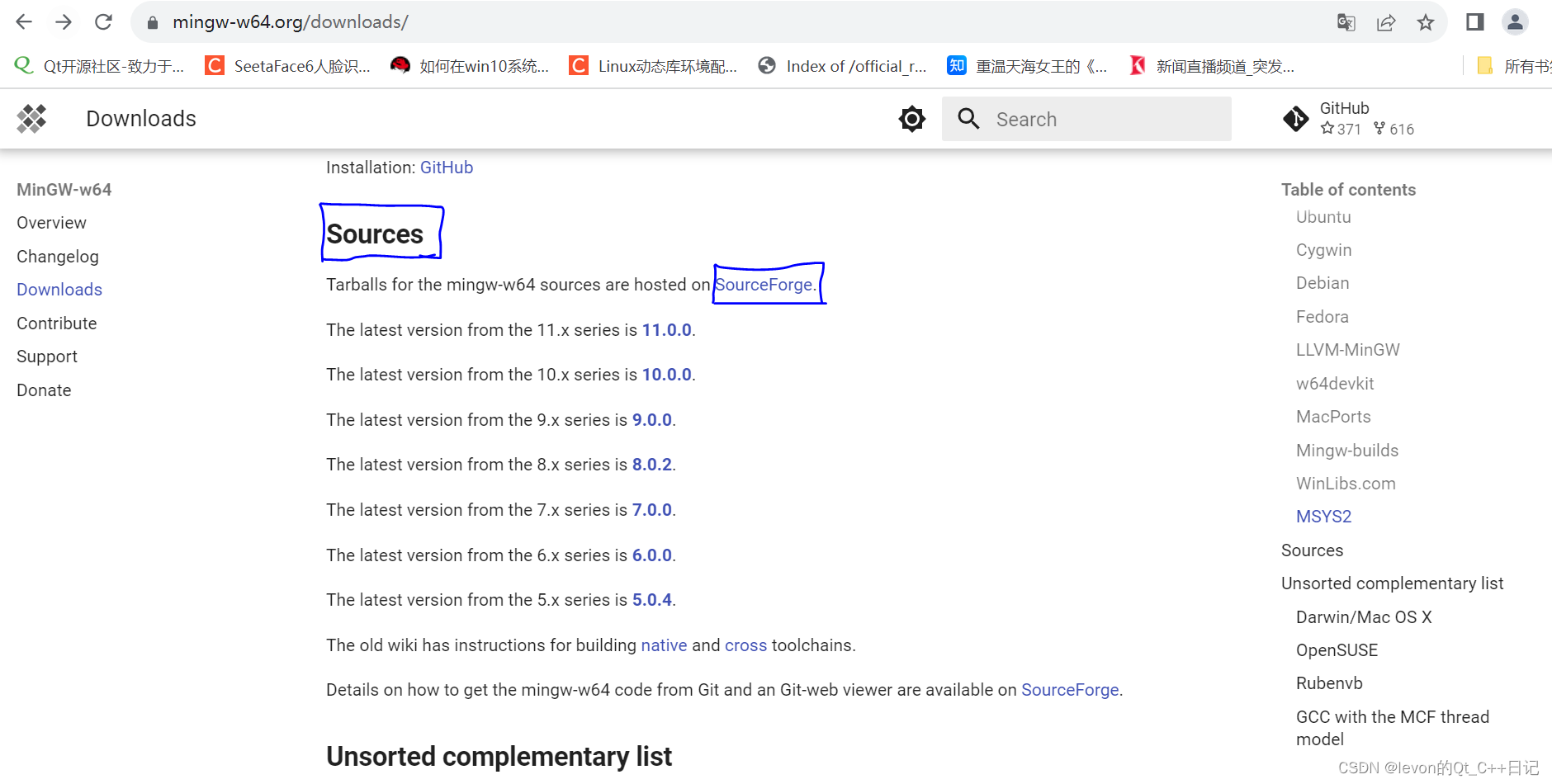1552x784 pixels.
Task: Click the Downloads page title in header
Action: pos(141,119)
